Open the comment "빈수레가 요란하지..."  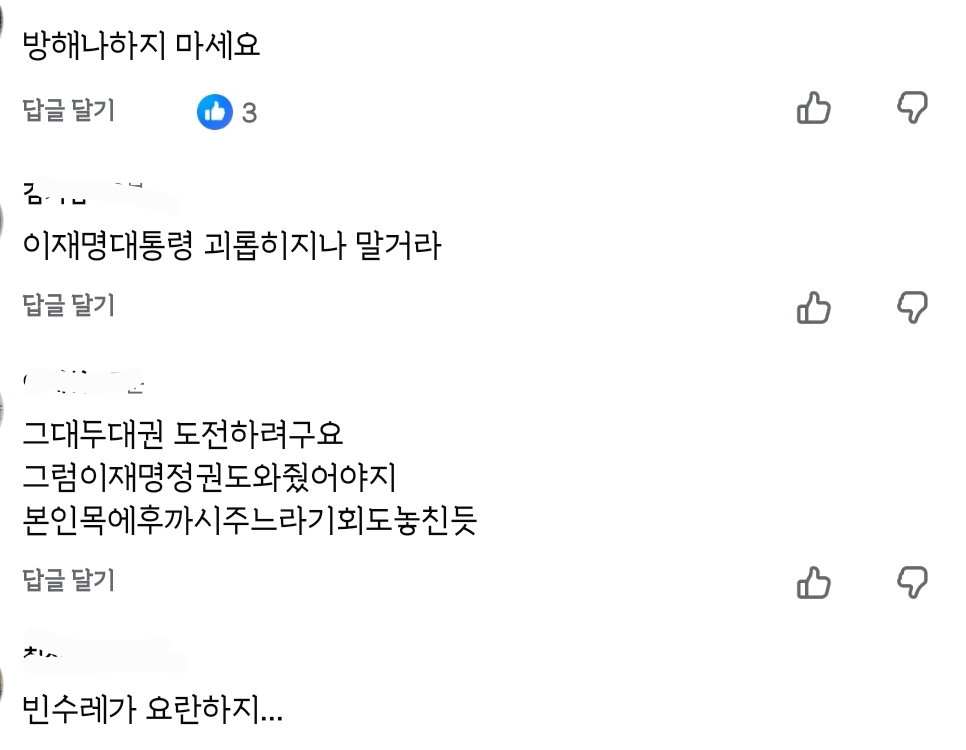[152, 708]
